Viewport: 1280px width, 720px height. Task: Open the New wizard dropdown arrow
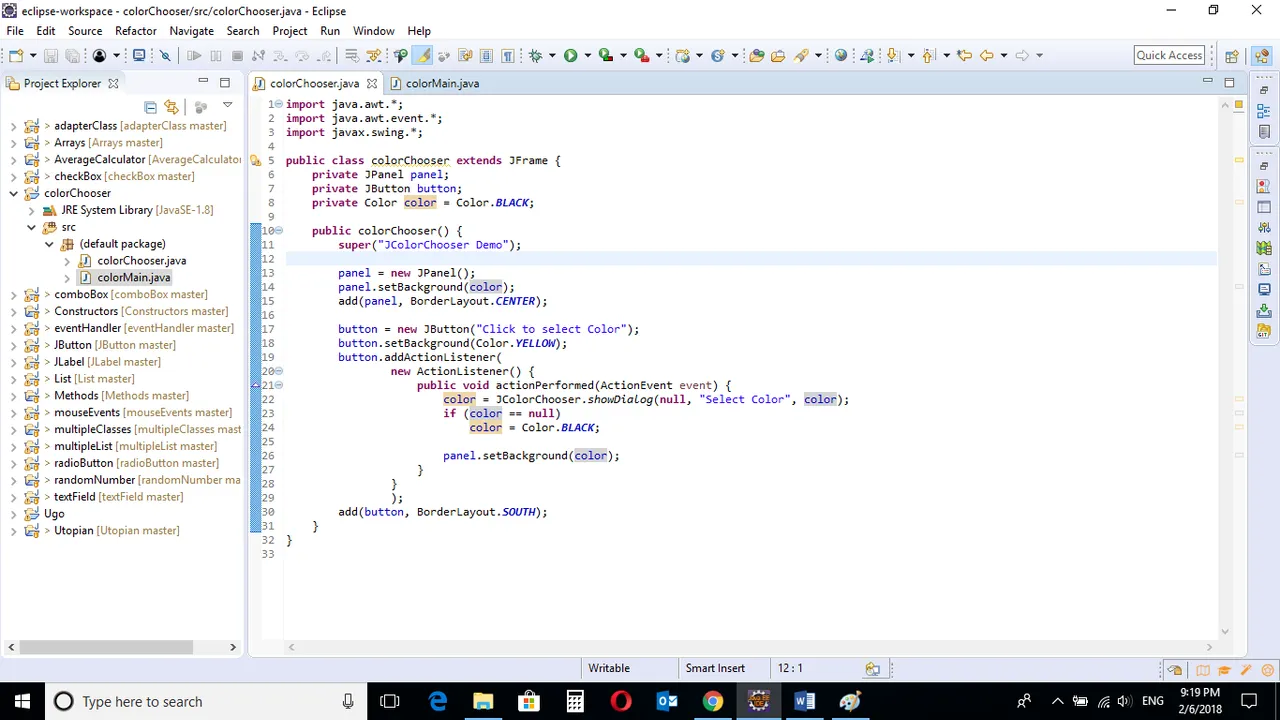coord(33,55)
